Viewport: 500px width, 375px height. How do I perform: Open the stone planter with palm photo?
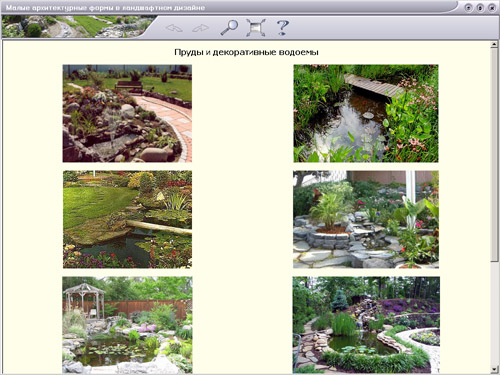pos(366,219)
